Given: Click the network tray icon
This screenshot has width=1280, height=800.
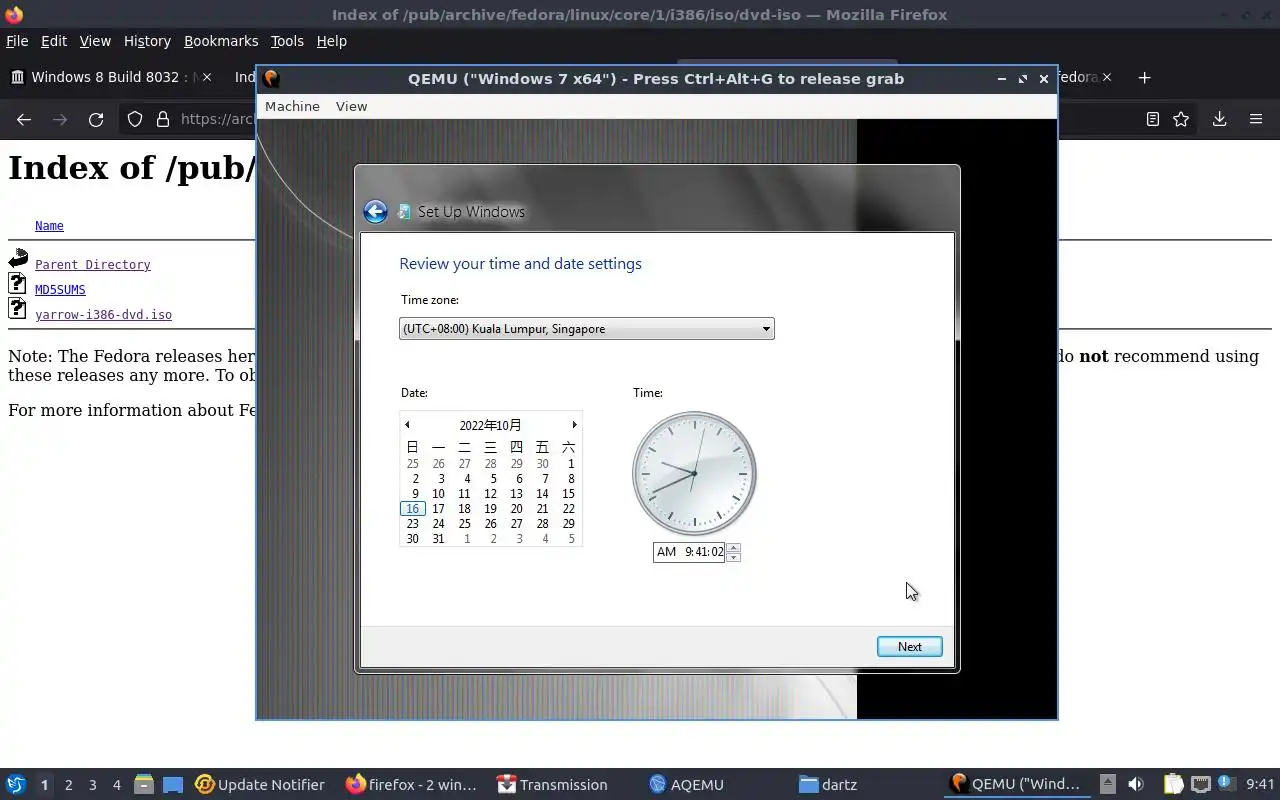Looking at the screenshot, I should coord(1201,784).
